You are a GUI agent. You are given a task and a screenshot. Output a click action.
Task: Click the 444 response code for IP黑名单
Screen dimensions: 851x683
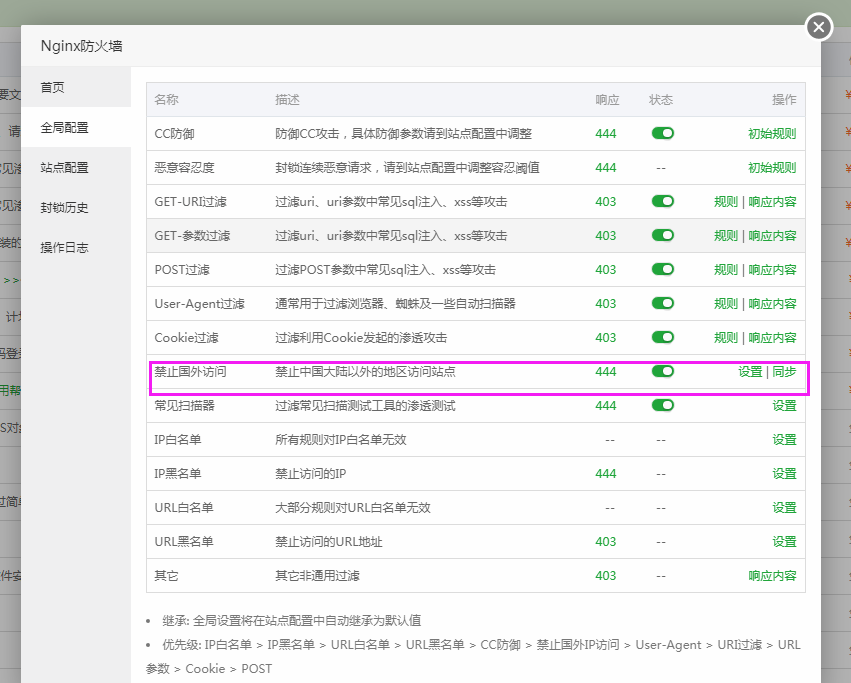coord(606,474)
